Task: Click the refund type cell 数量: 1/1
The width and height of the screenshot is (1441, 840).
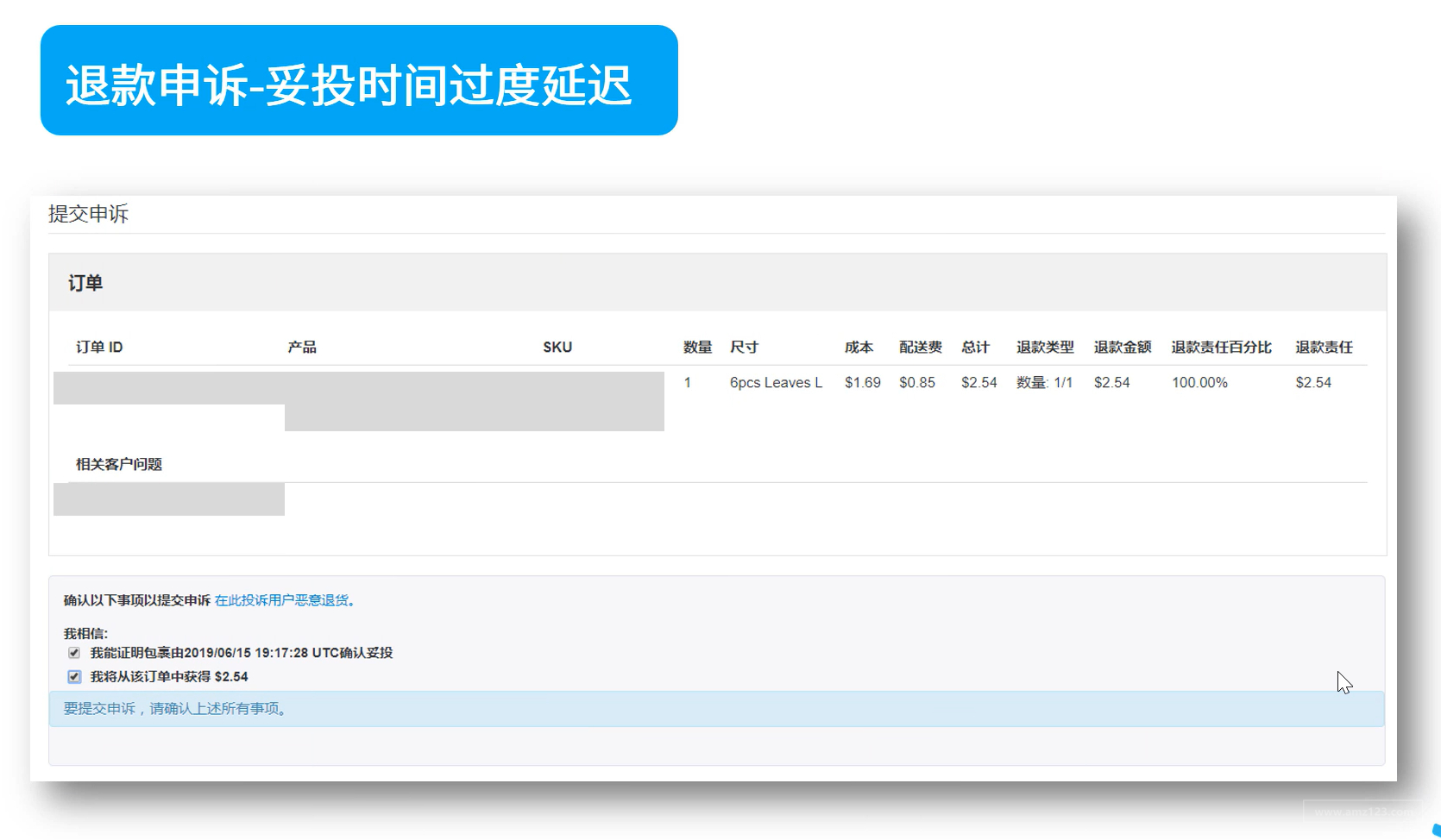Action: pos(1045,382)
